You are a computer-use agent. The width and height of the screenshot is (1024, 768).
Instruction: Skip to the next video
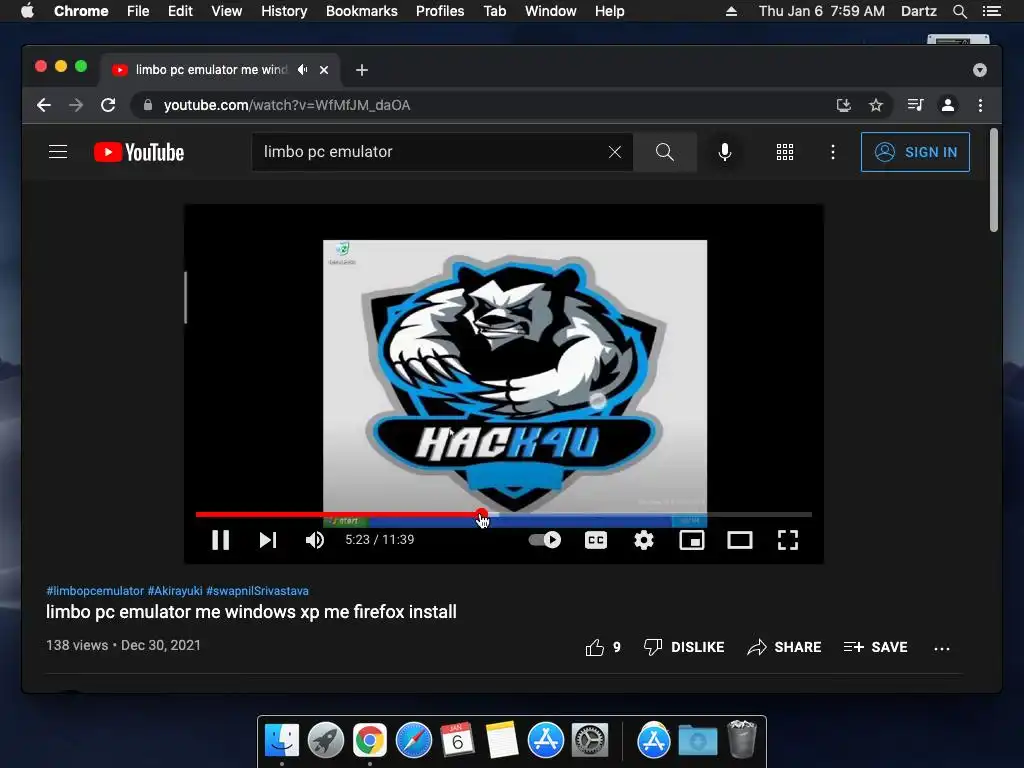tap(268, 540)
